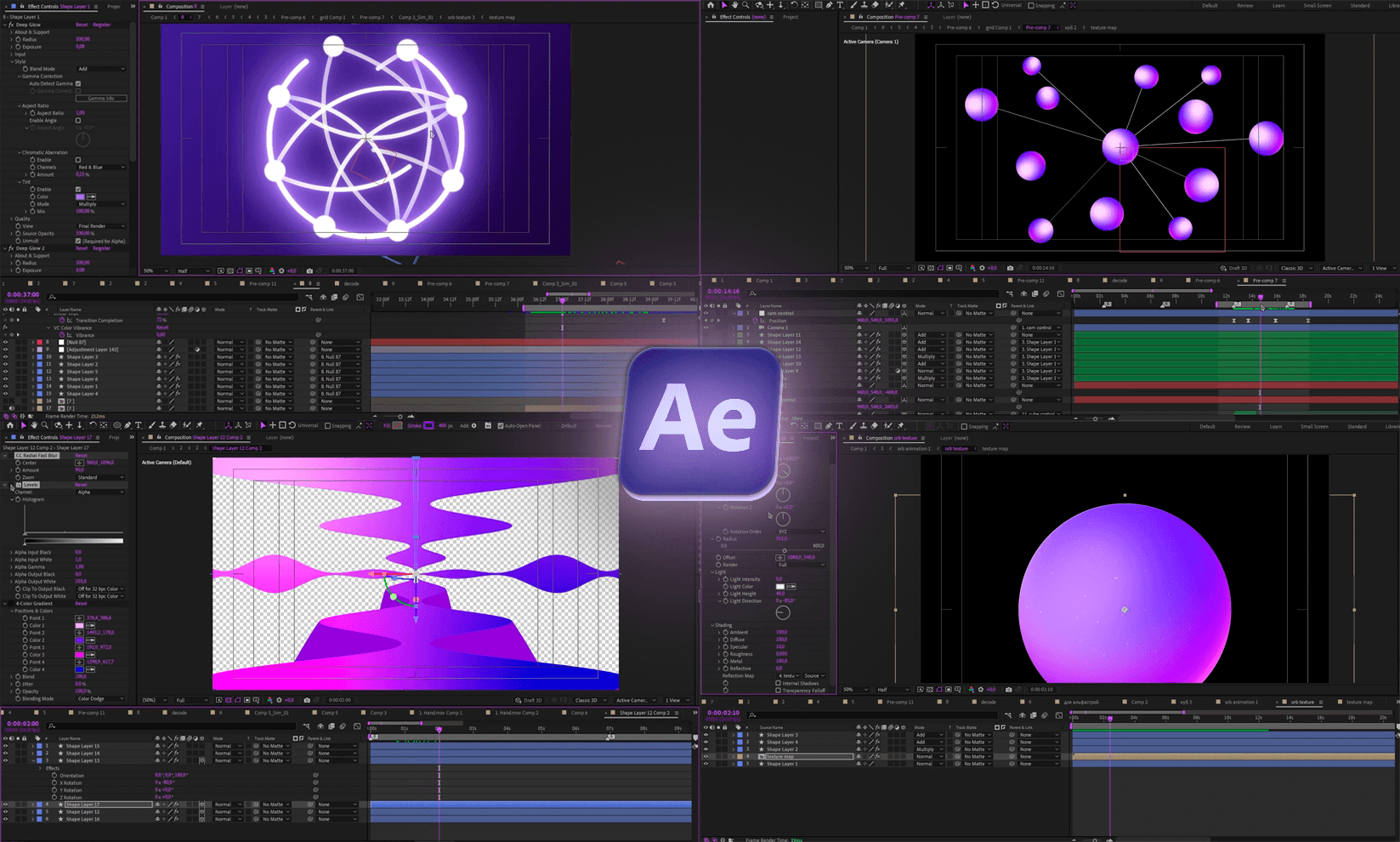Toggle the Unmult checkbox in Deep Glow

point(78,241)
